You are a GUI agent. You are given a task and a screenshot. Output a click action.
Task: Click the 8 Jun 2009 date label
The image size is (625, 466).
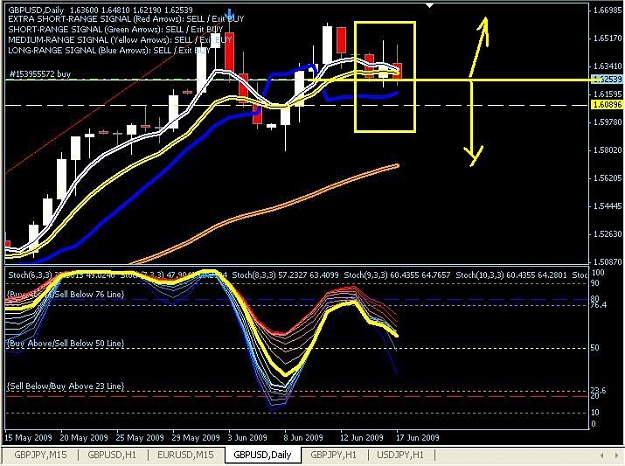point(303,437)
